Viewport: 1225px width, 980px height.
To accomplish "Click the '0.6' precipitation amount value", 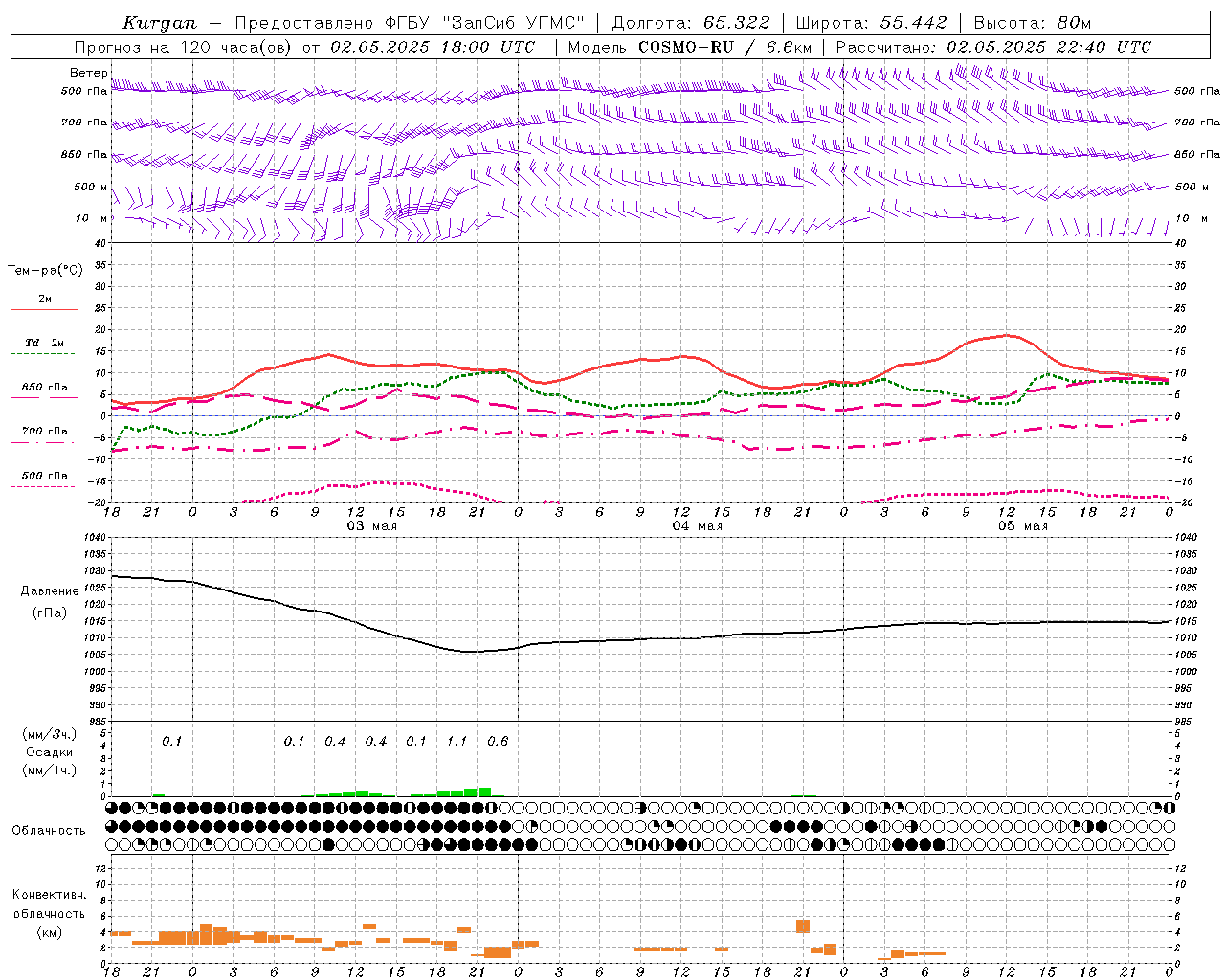I will (498, 741).
